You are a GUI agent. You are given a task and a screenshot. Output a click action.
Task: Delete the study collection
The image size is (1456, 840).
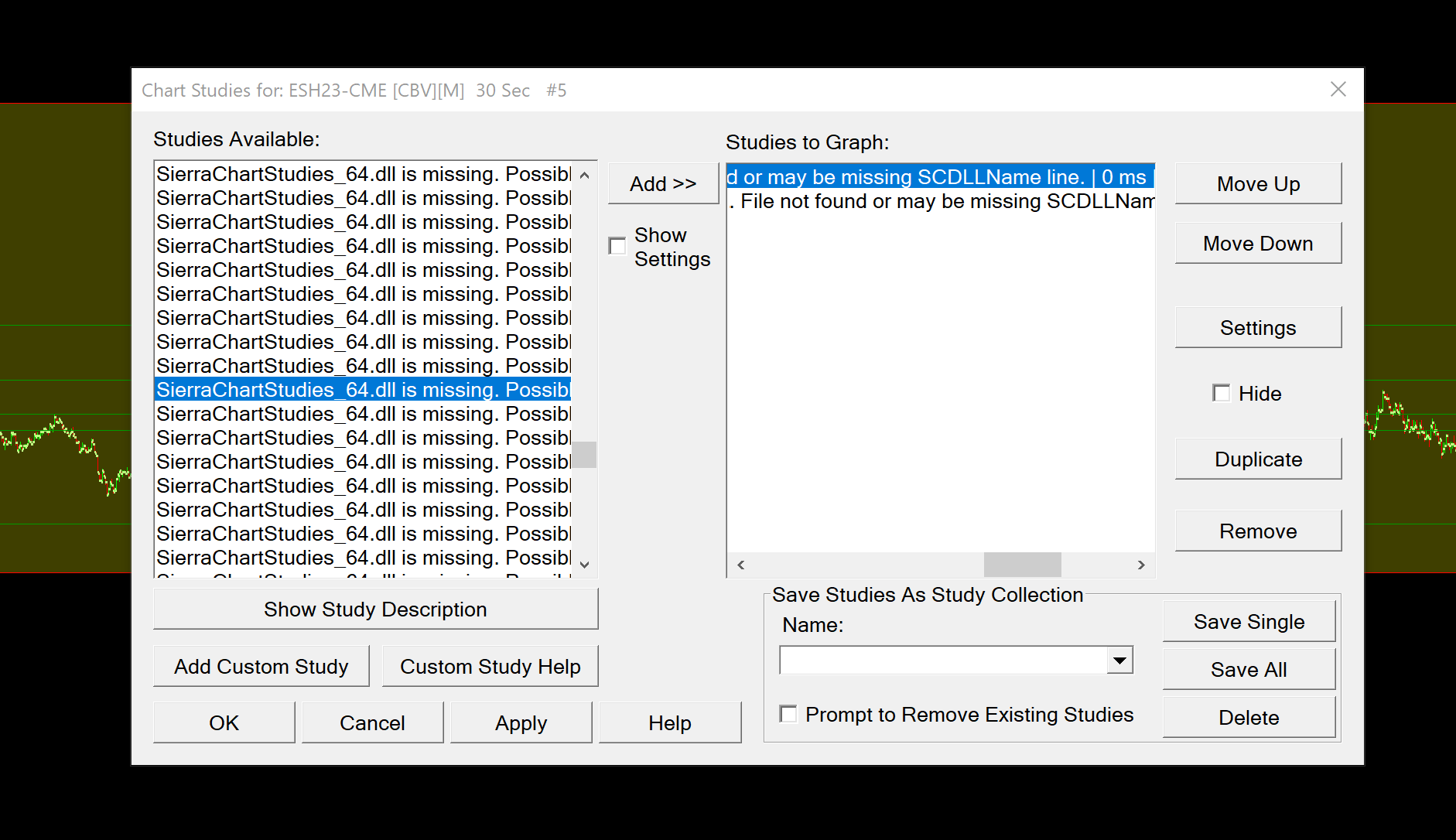(1249, 717)
